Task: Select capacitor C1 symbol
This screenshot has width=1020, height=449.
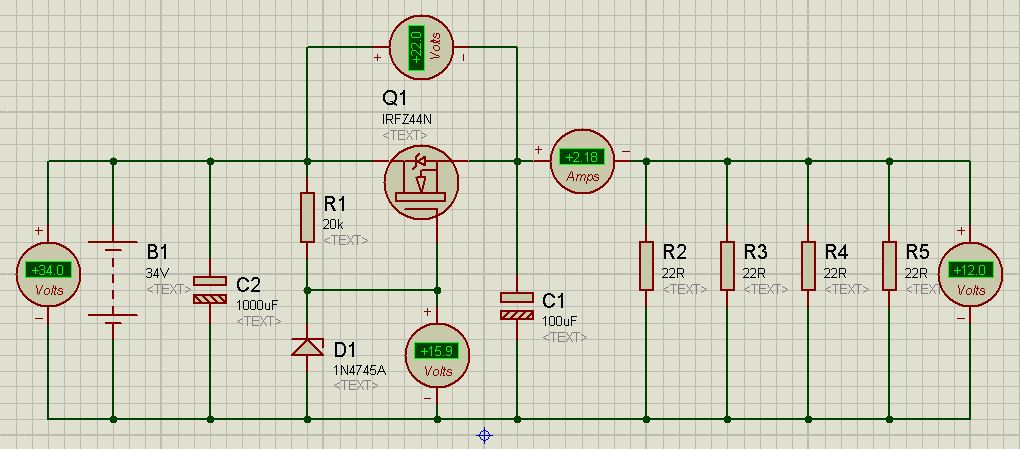Action: pos(517,306)
